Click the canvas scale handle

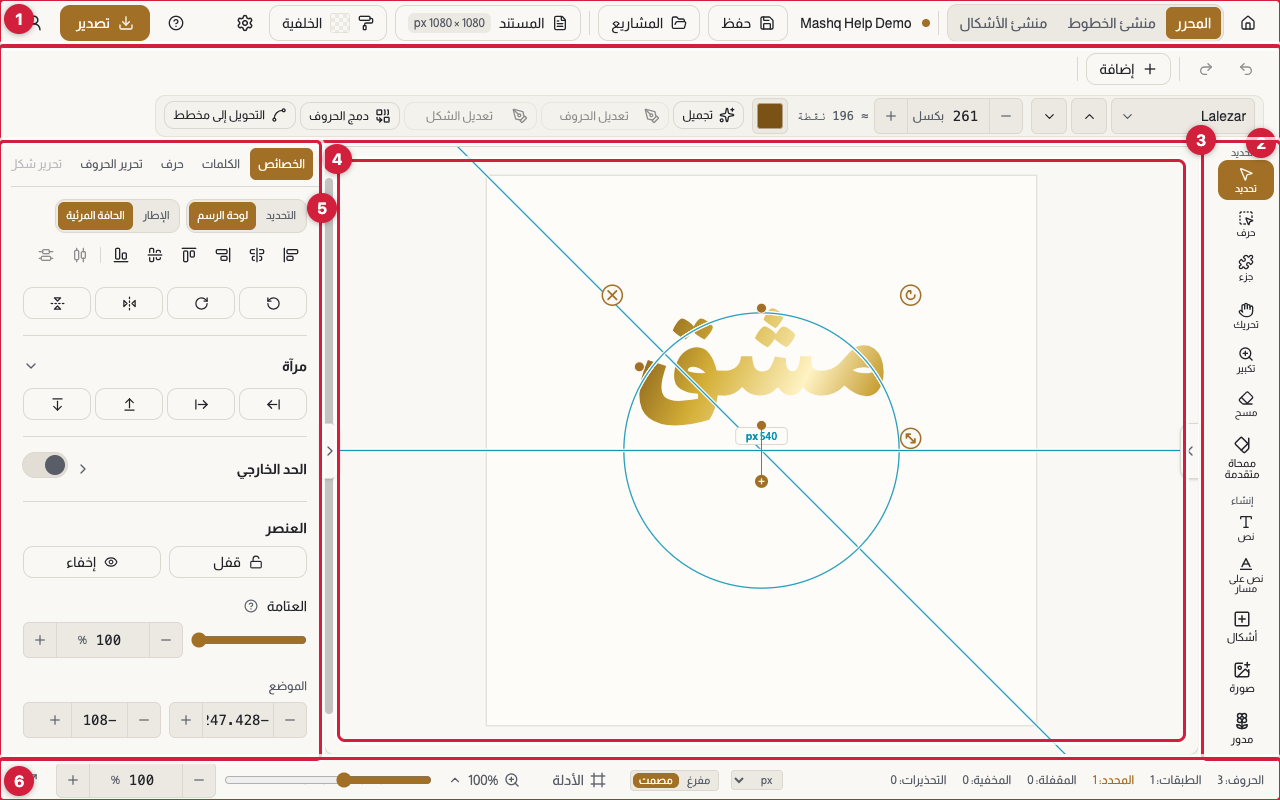pyautogui.click(x=910, y=438)
